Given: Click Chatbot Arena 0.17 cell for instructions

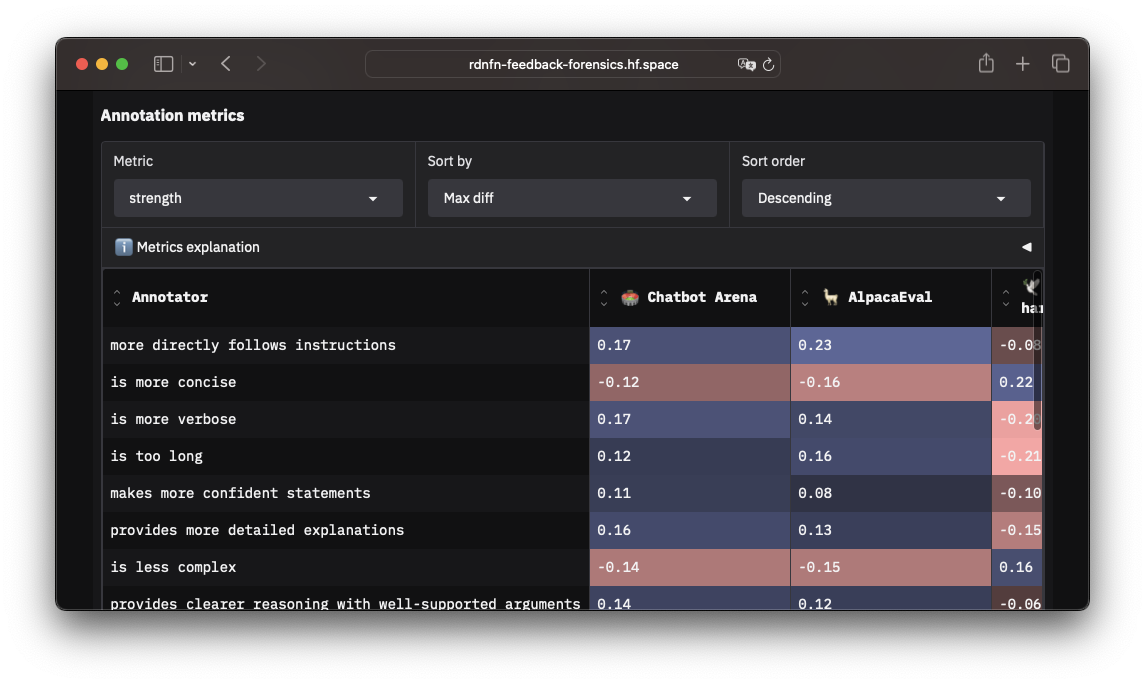Looking at the screenshot, I should click(689, 345).
